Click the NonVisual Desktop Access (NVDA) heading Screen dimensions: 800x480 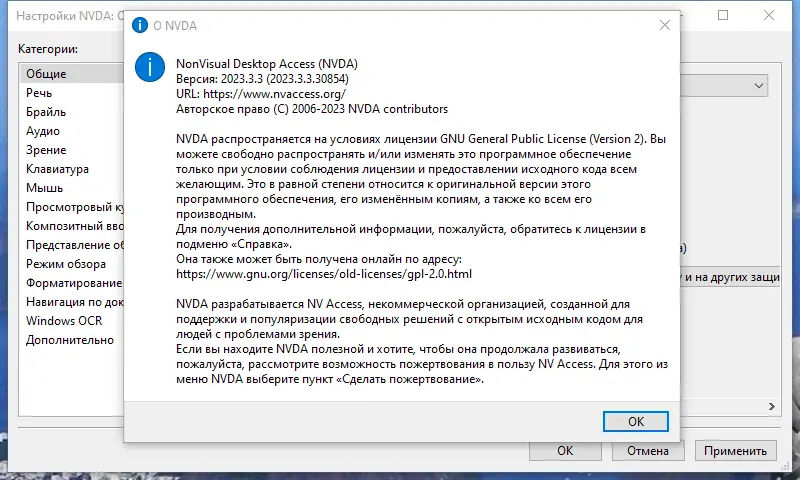pyautogui.click(x=267, y=64)
